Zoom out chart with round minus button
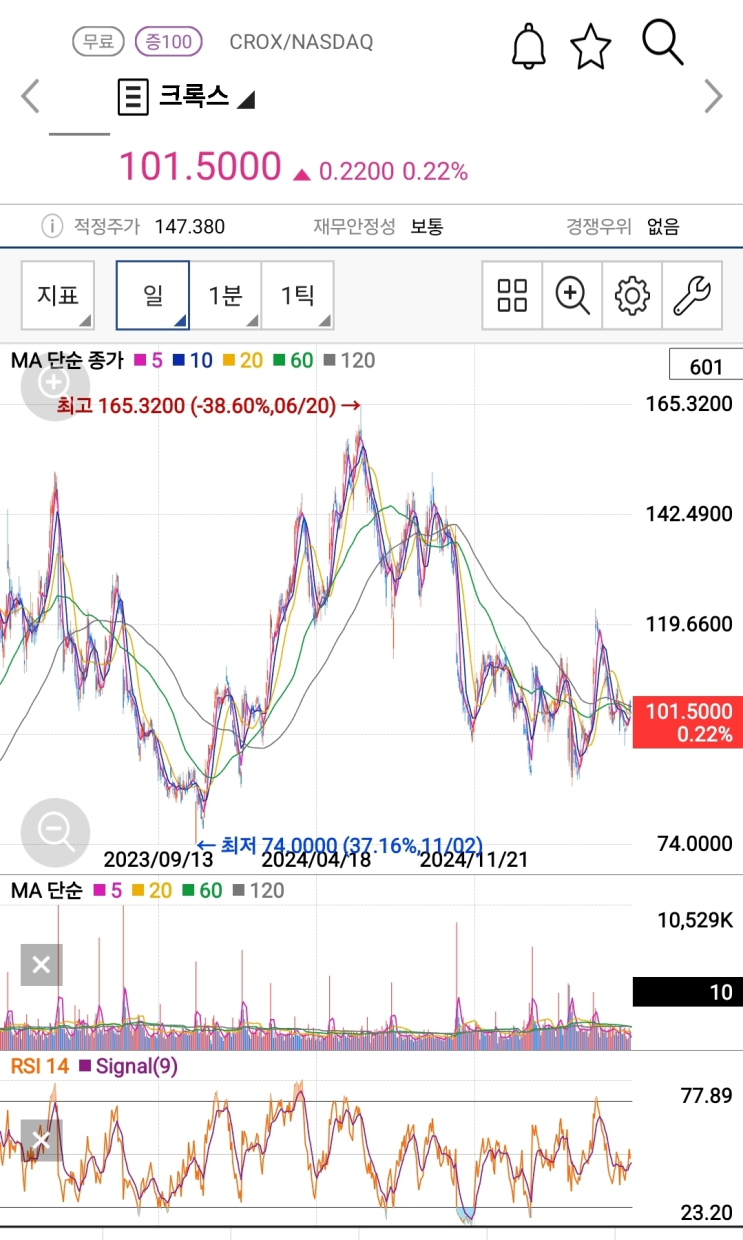Image resolution: width=743 pixels, height=1240 pixels. coord(55,832)
